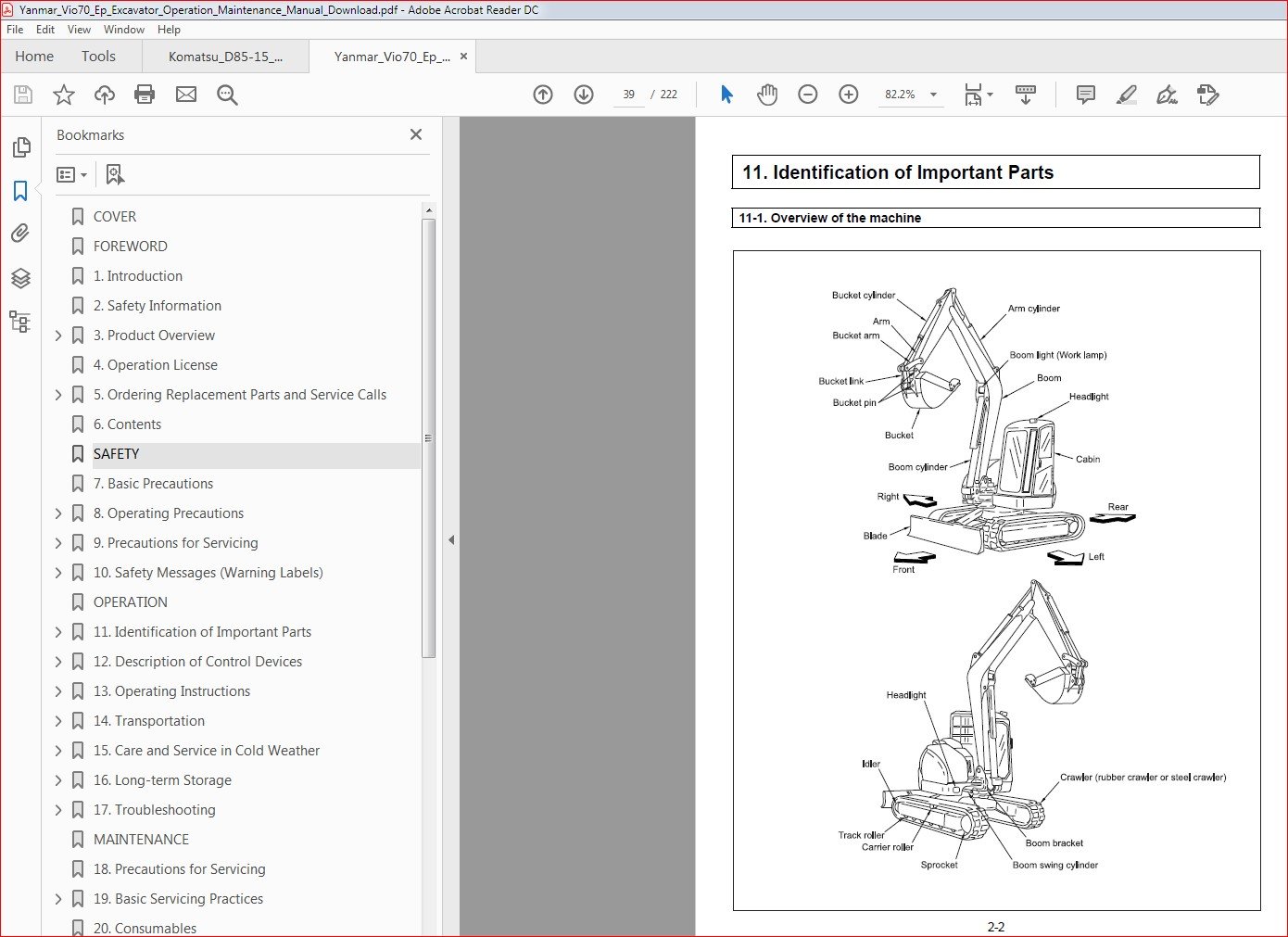Click the add new bookmark icon
The height and width of the screenshot is (937, 1288).
(115, 174)
